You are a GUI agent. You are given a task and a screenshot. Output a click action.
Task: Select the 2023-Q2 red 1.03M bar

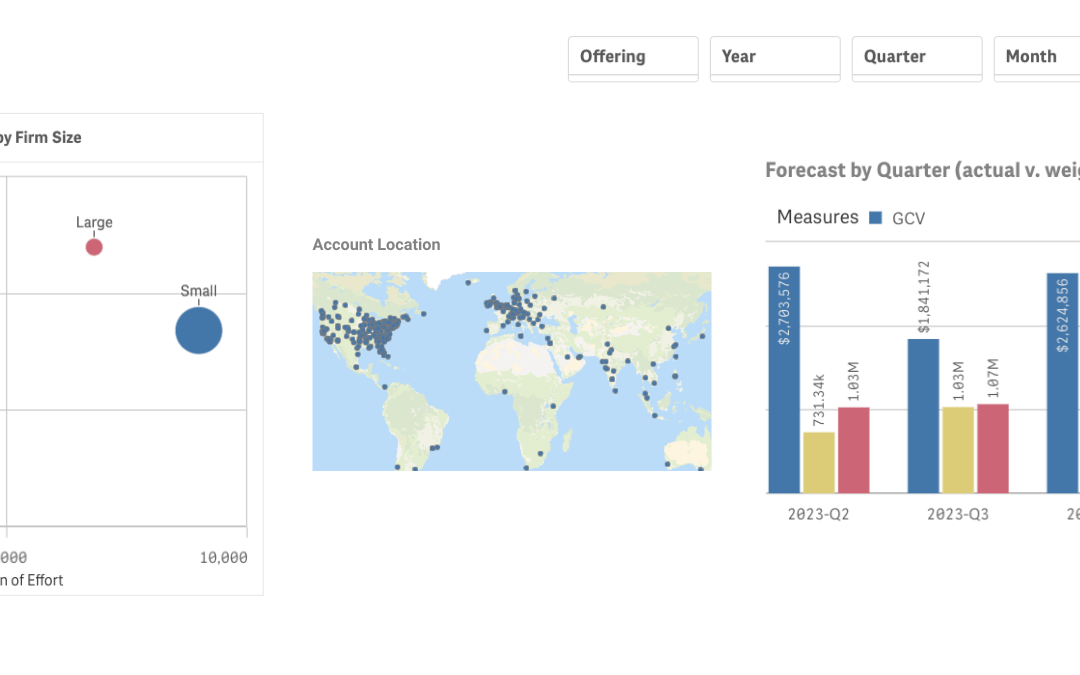point(854,450)
